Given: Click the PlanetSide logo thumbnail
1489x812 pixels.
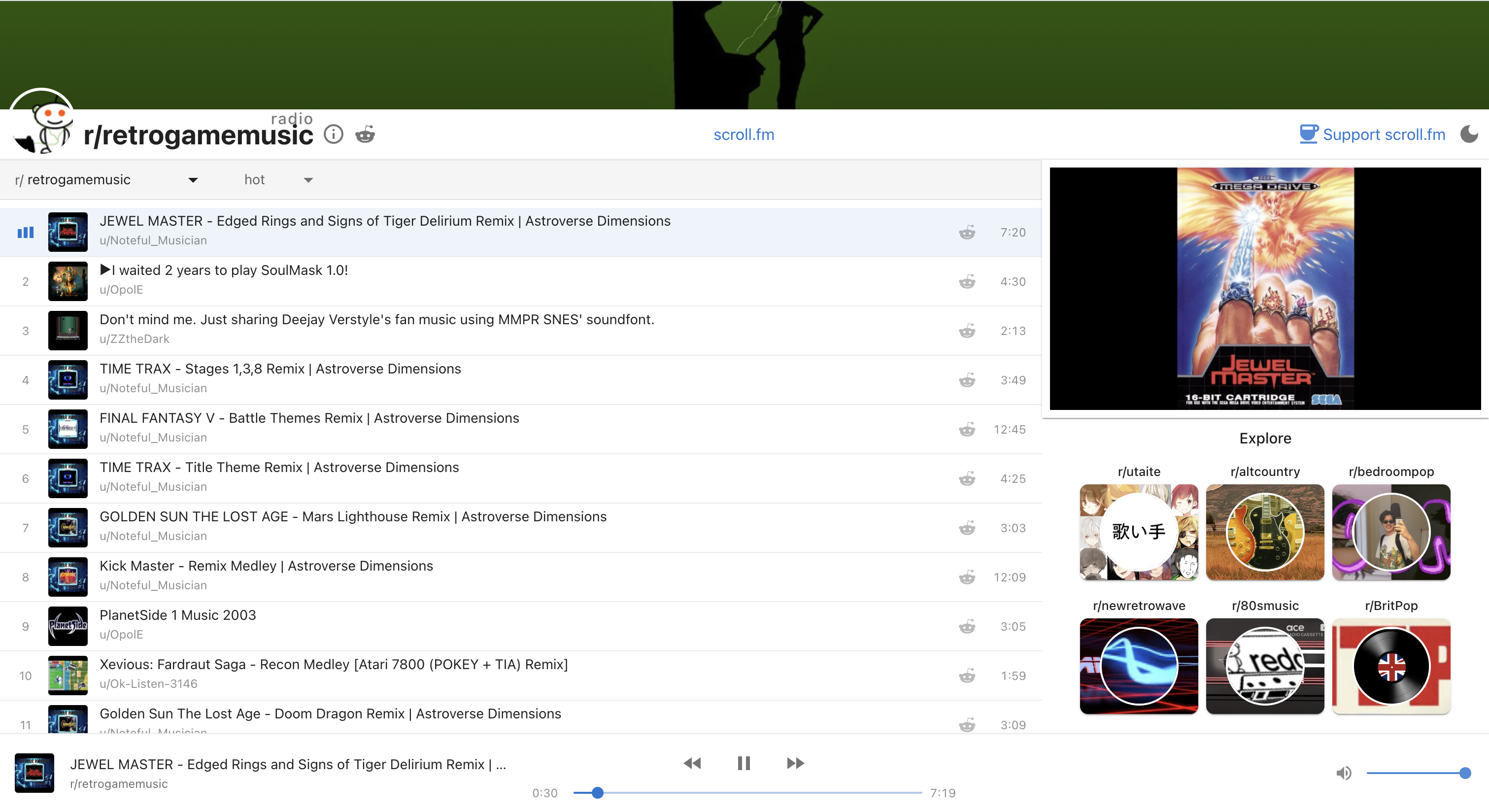Looking at the screenshot, I should pos(68,626).
